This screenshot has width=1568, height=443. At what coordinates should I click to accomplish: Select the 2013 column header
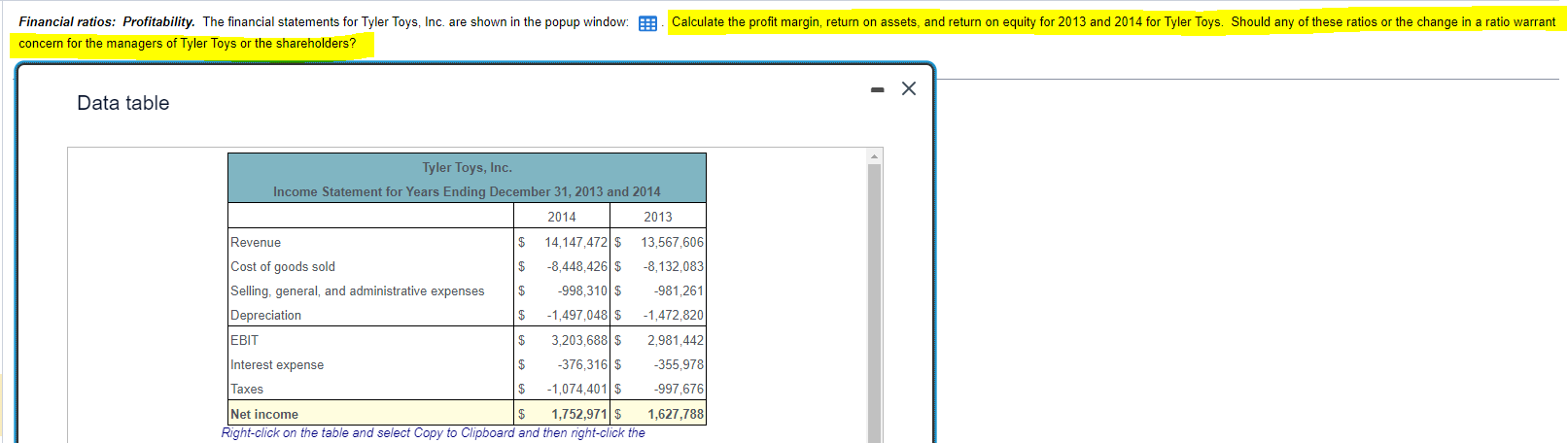(x=658, y=217)
